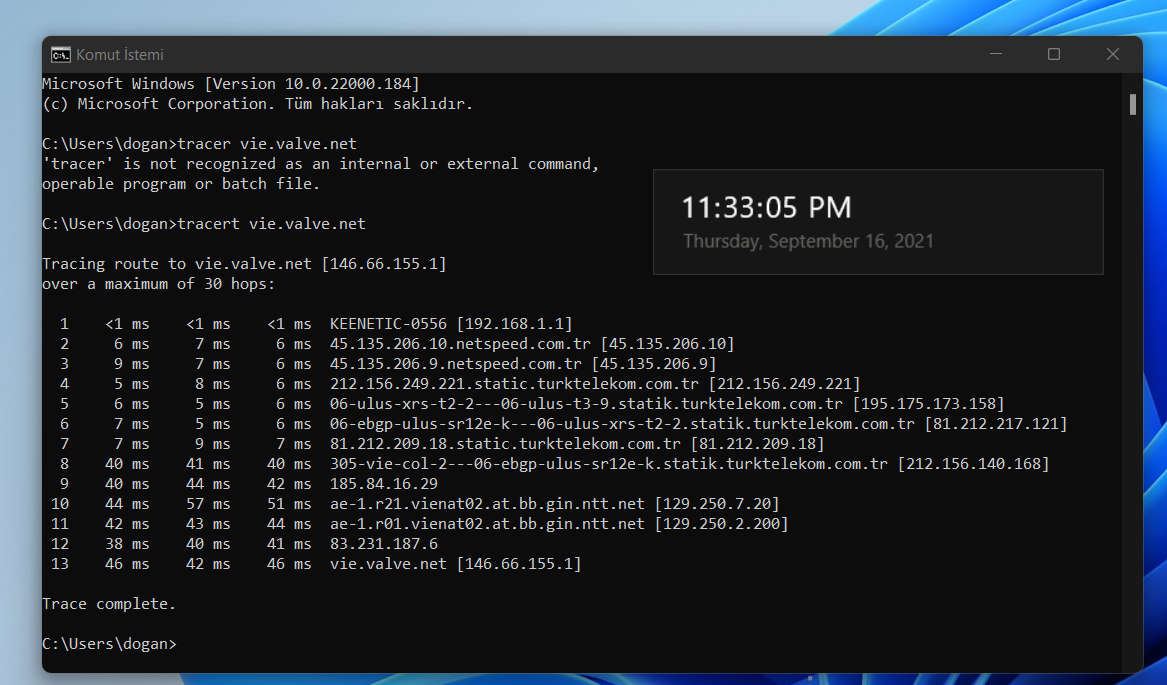Click the IP [129.250.7.20] in hop 10
The image size is (1167, 685).
(x=717, y=504)
